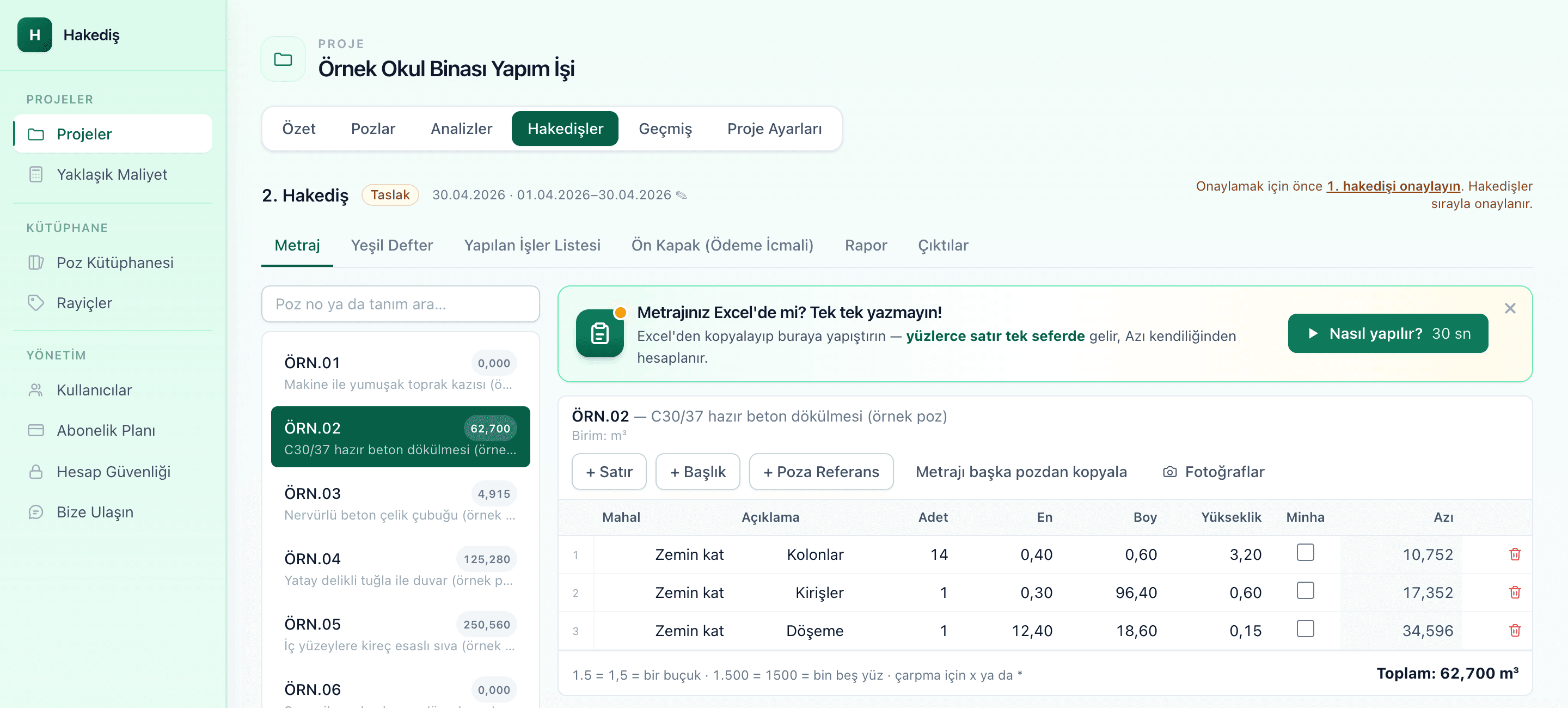The height and width of the screenshot is (708, 1568).
Task: Click Metrajı başka pozdan kopyala
Action: point(1021,472)
